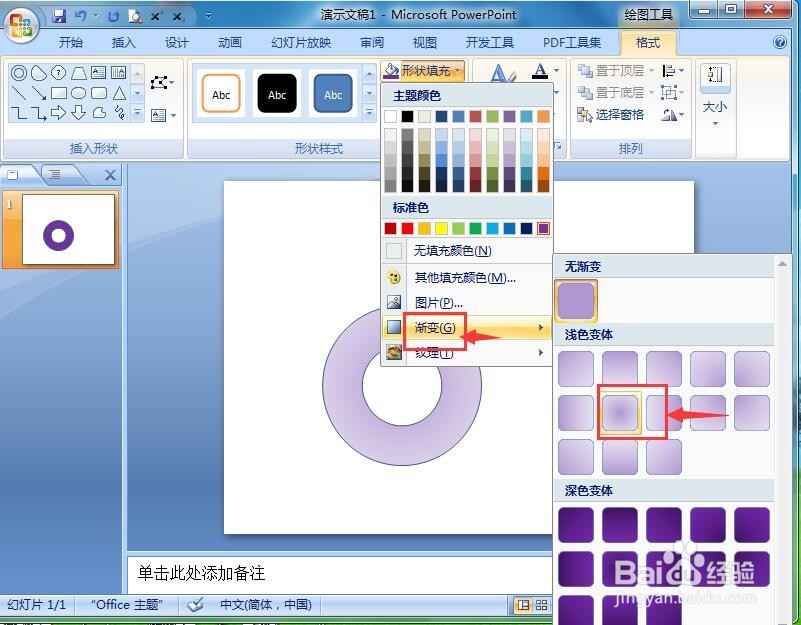Open the PDF工具集 tab
Viewport: 801px width, 625px height.
[x=572, y=42]
